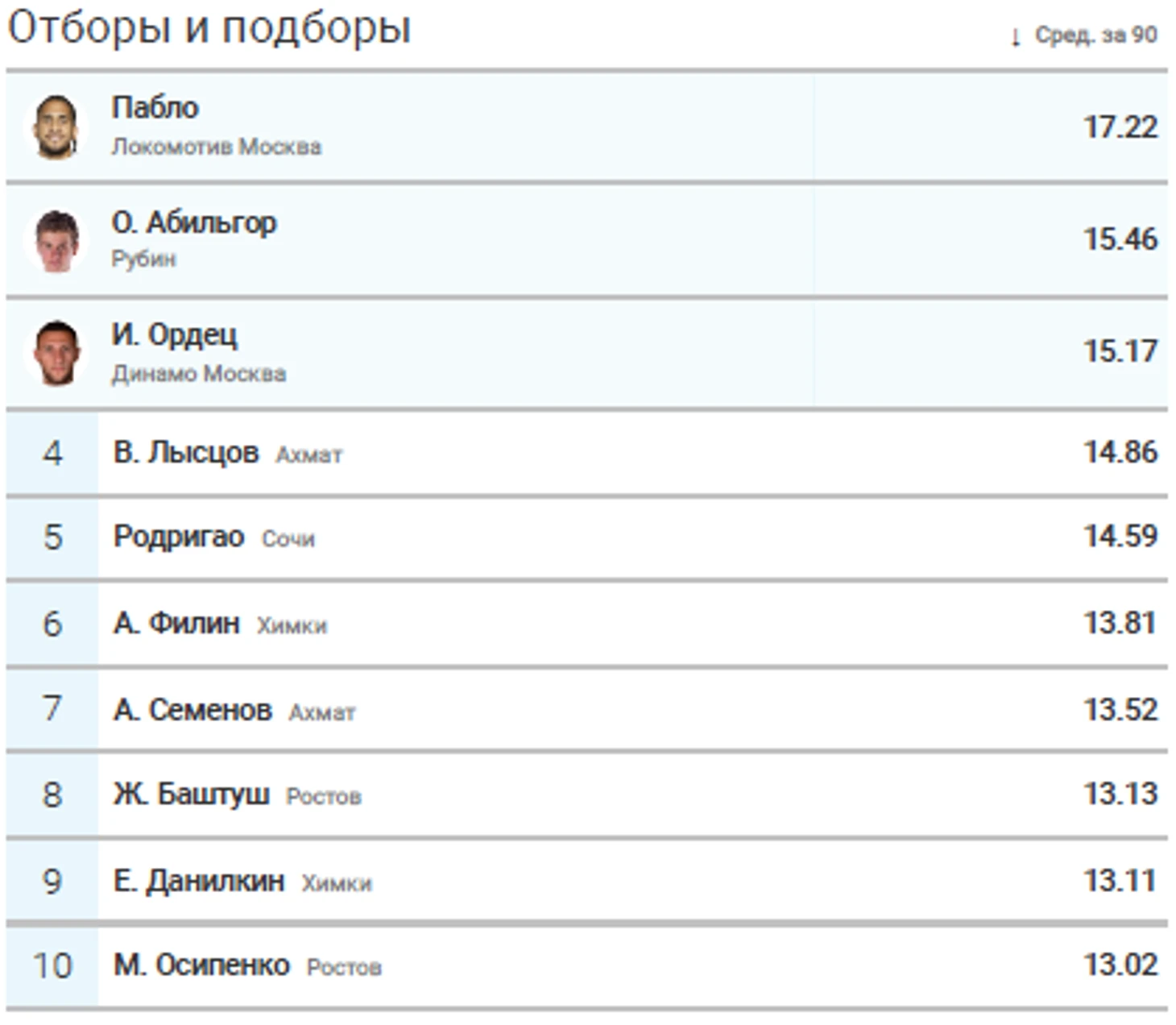Open the О. Абильгор player link
The image size is (1176, 1025).
coord(193,222)
